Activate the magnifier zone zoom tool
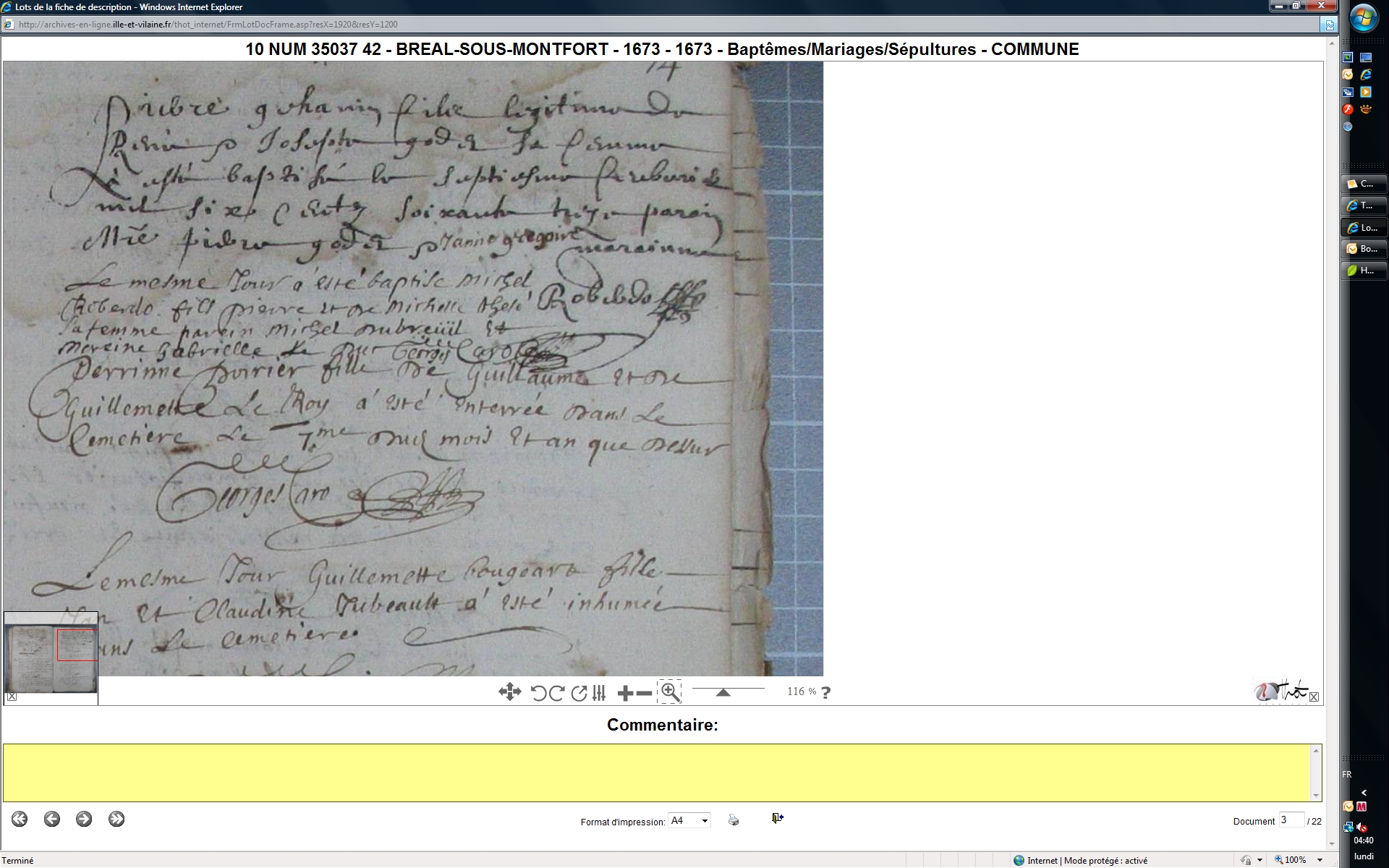 [670, 692]
